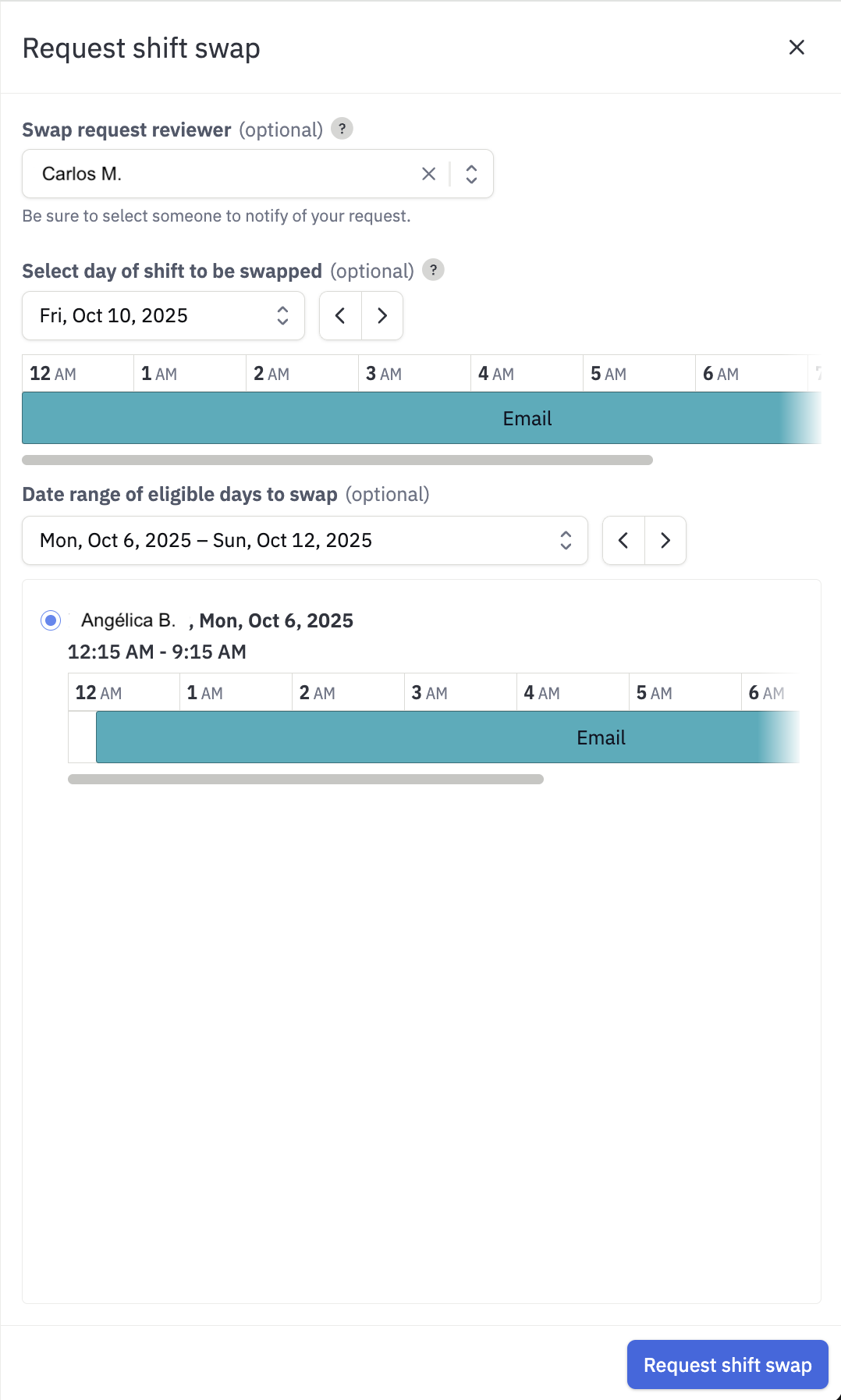Toggle the Angélica B. shift option
This screenshot has width=841, height=1400.
50,620
